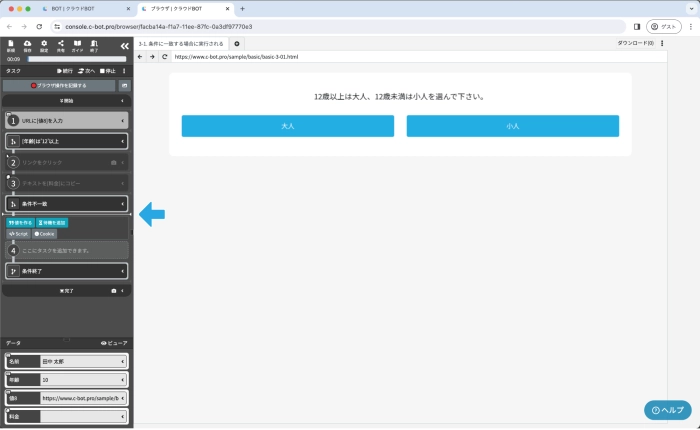Screen dimensions: 700x430
Task: Open the ガイド guide book icon
Action: click(x=77, y=46)
